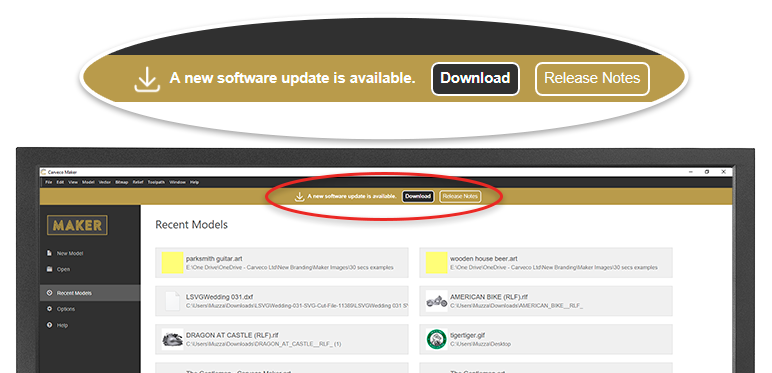The height and width of the screenshot is (373, 772).
Task: Click the small download arrow icon in app update bar
Action: coord(299,197)
